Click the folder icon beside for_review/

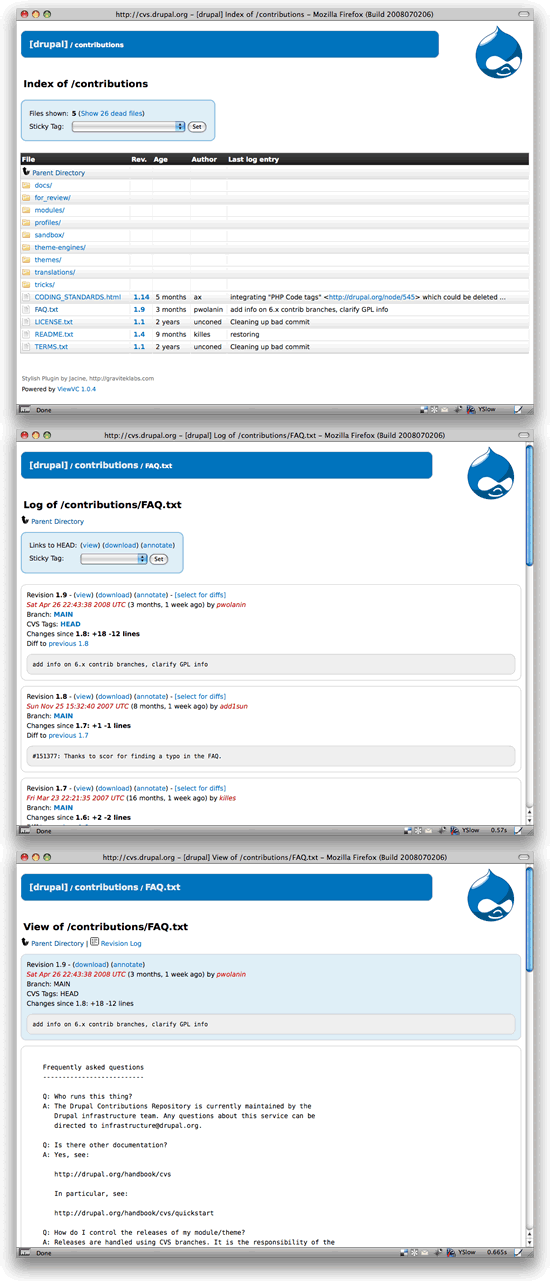pos(27,198)
